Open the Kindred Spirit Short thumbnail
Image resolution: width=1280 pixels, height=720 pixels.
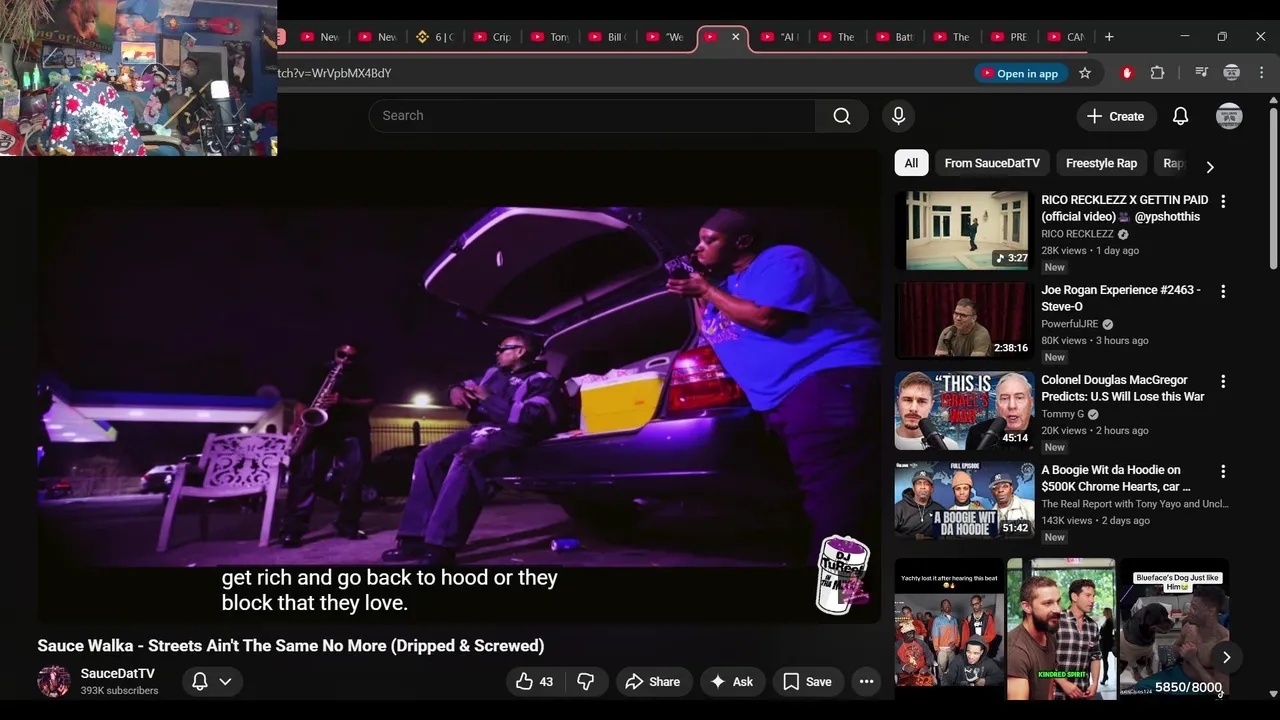pyautogui.click(x=1061, y=627)
